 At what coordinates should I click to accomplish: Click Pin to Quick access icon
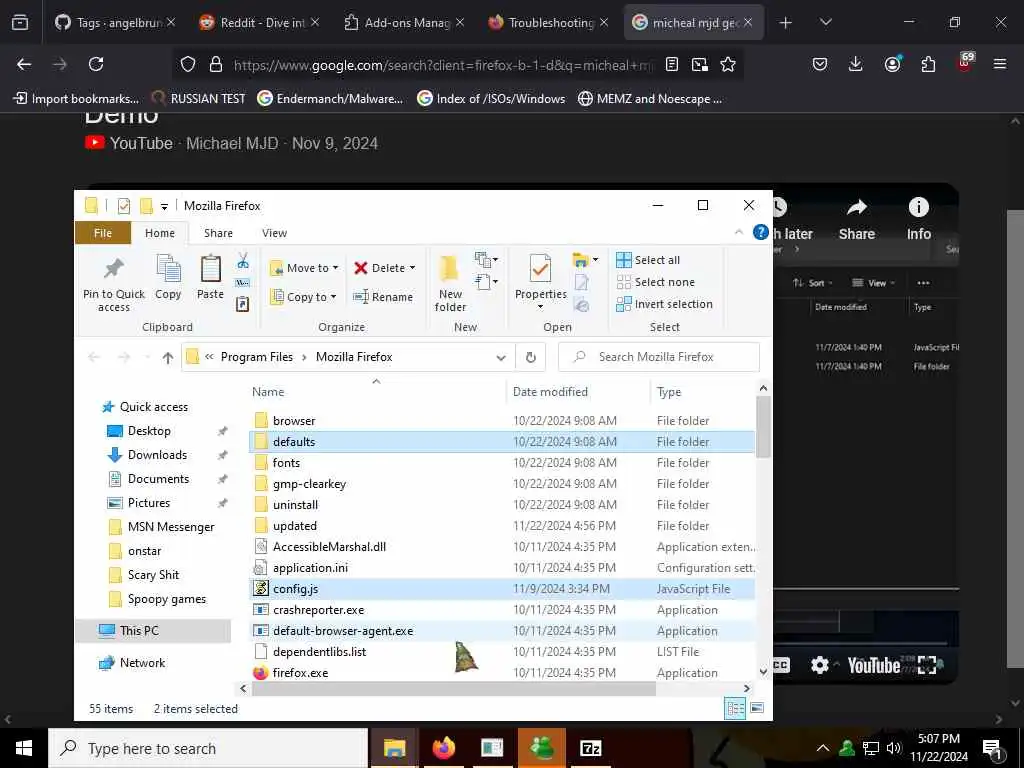coord(114,268)
